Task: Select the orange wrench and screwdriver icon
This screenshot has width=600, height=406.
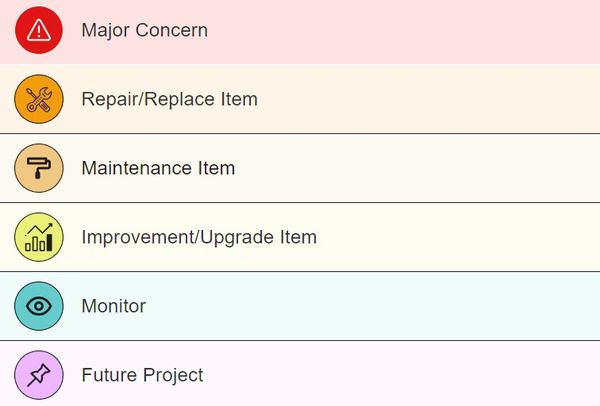Action: point(39,99)
